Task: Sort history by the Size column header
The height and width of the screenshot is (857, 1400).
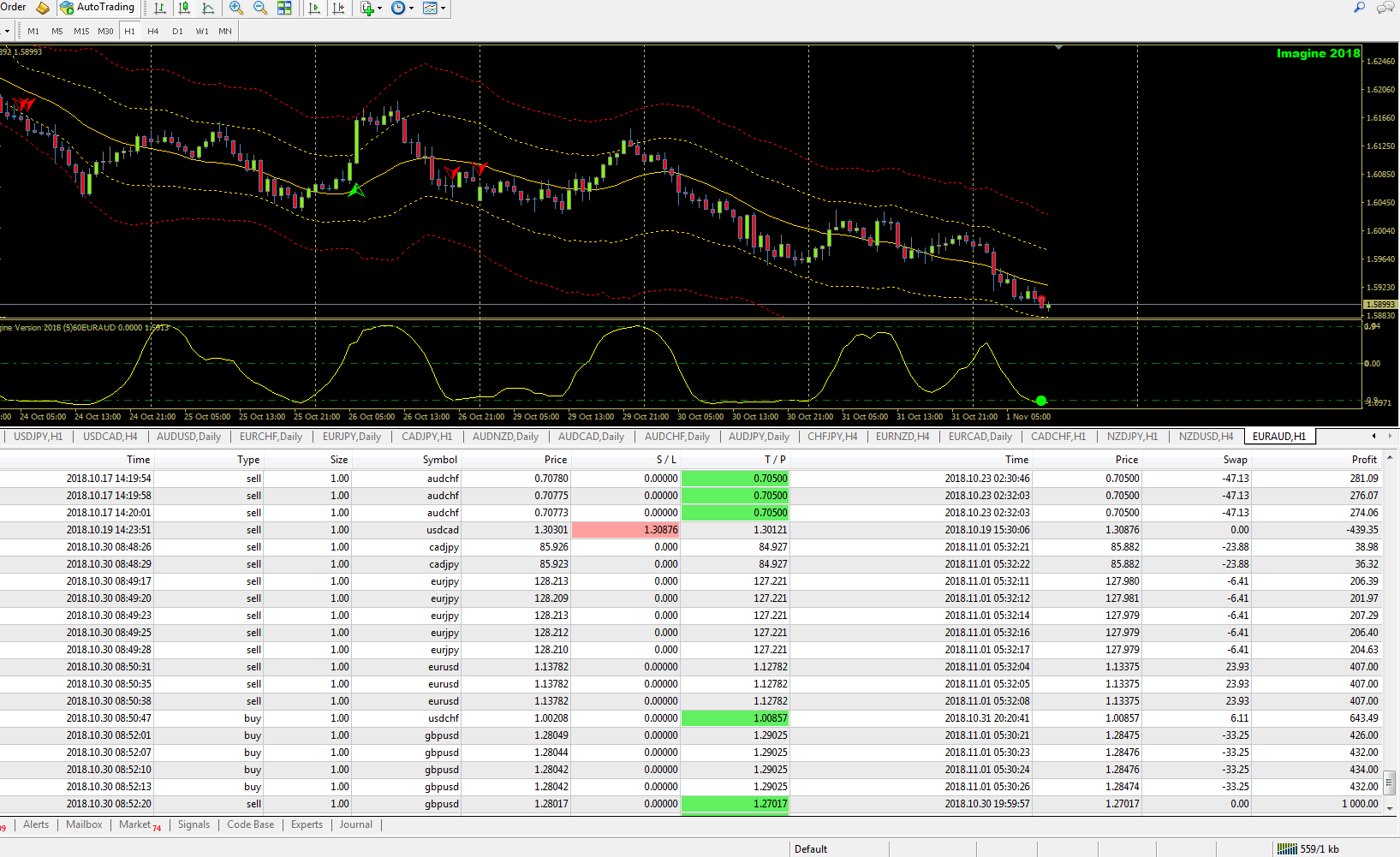Action: (339, 460)
